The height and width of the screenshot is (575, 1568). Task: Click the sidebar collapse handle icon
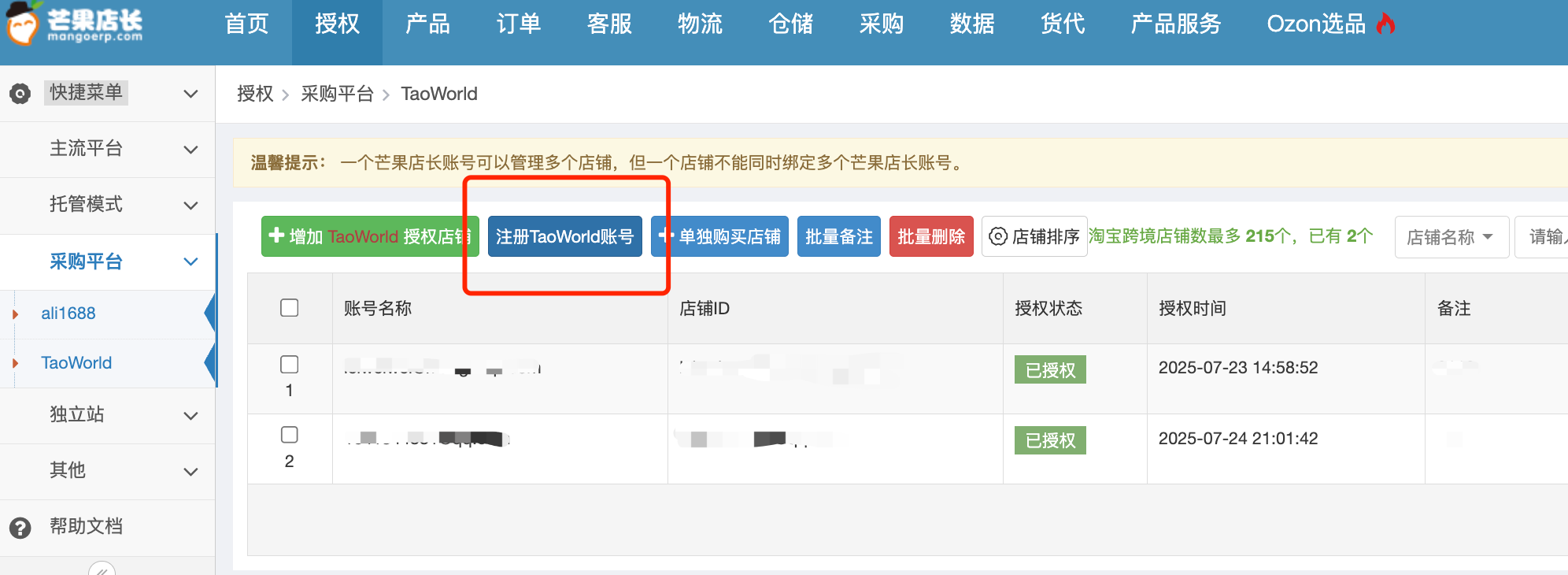coord(102,569)
